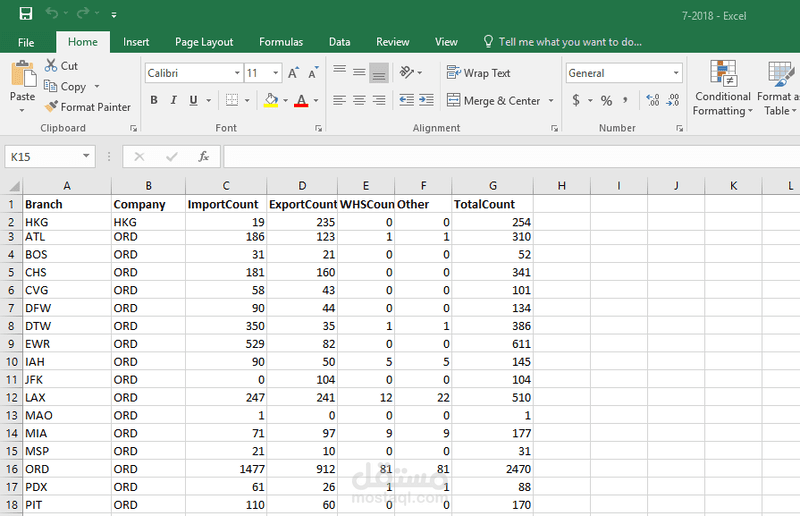Toggle Underline formatting
The width and height of the screenshot is (800, 516).
[193, 100]
